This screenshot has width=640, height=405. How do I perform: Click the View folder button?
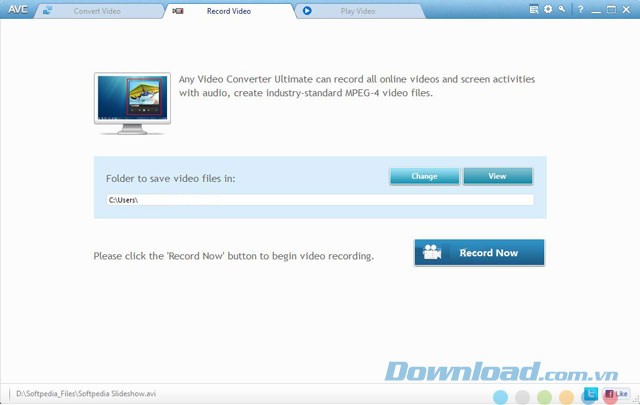tap(498, 176)
